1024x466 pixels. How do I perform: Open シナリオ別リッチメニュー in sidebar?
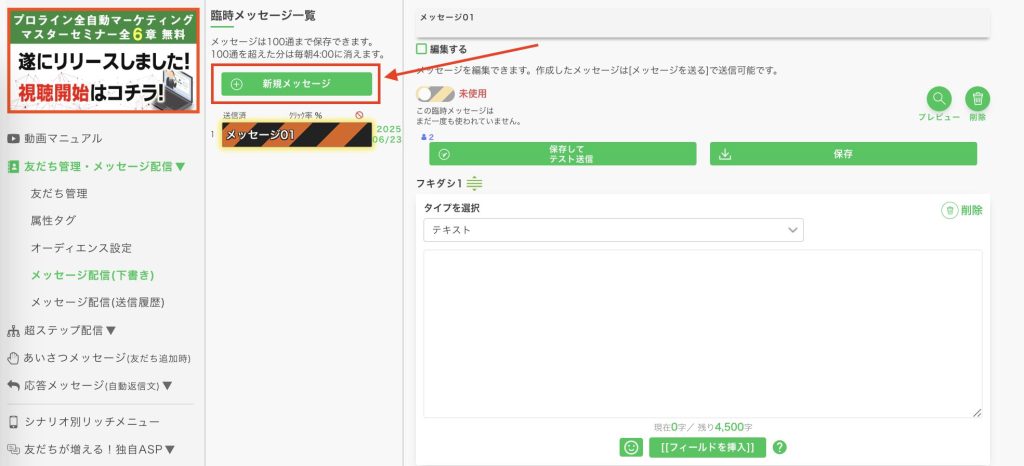point(91,422)
